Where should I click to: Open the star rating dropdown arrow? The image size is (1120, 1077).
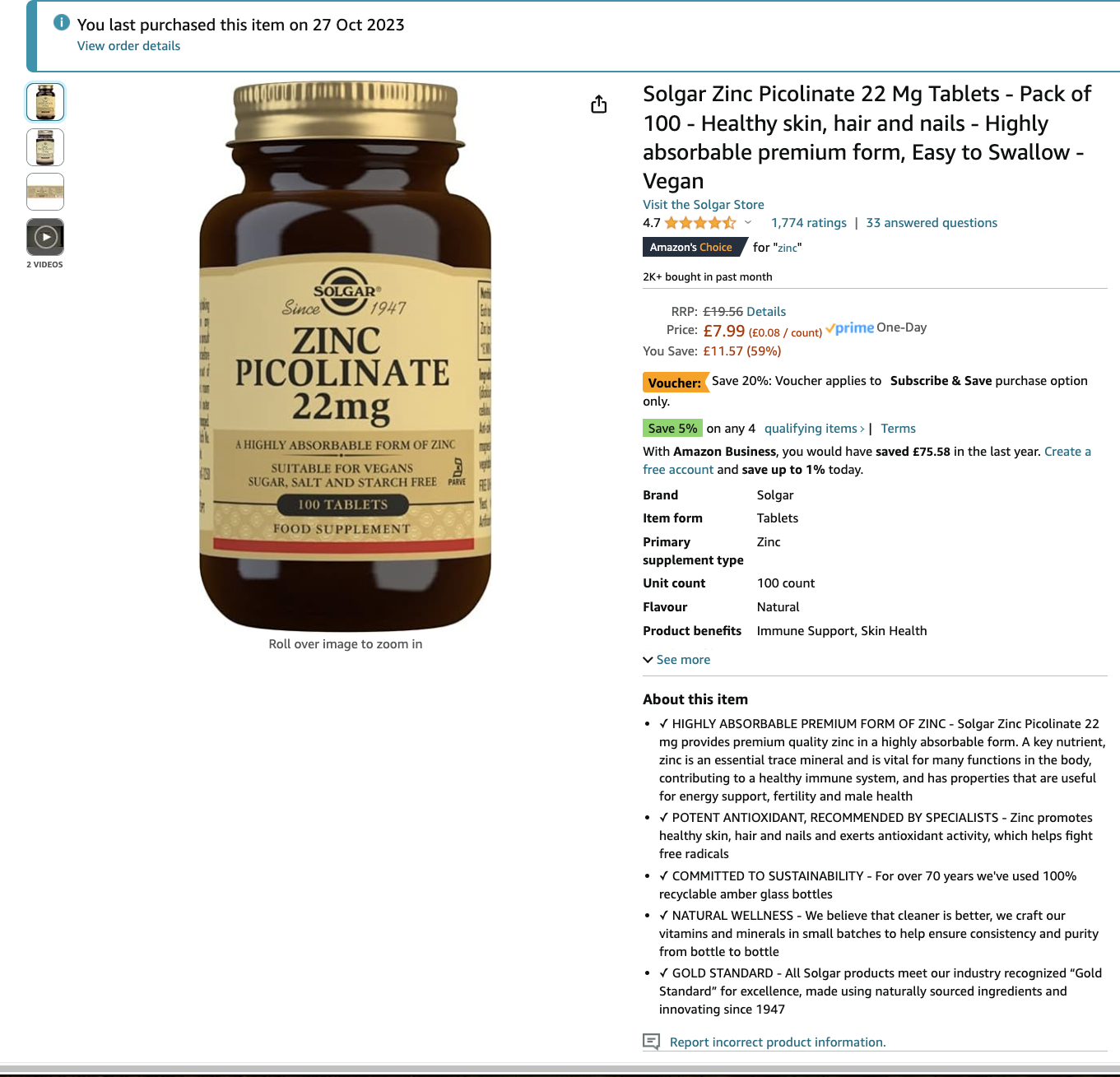748,222
